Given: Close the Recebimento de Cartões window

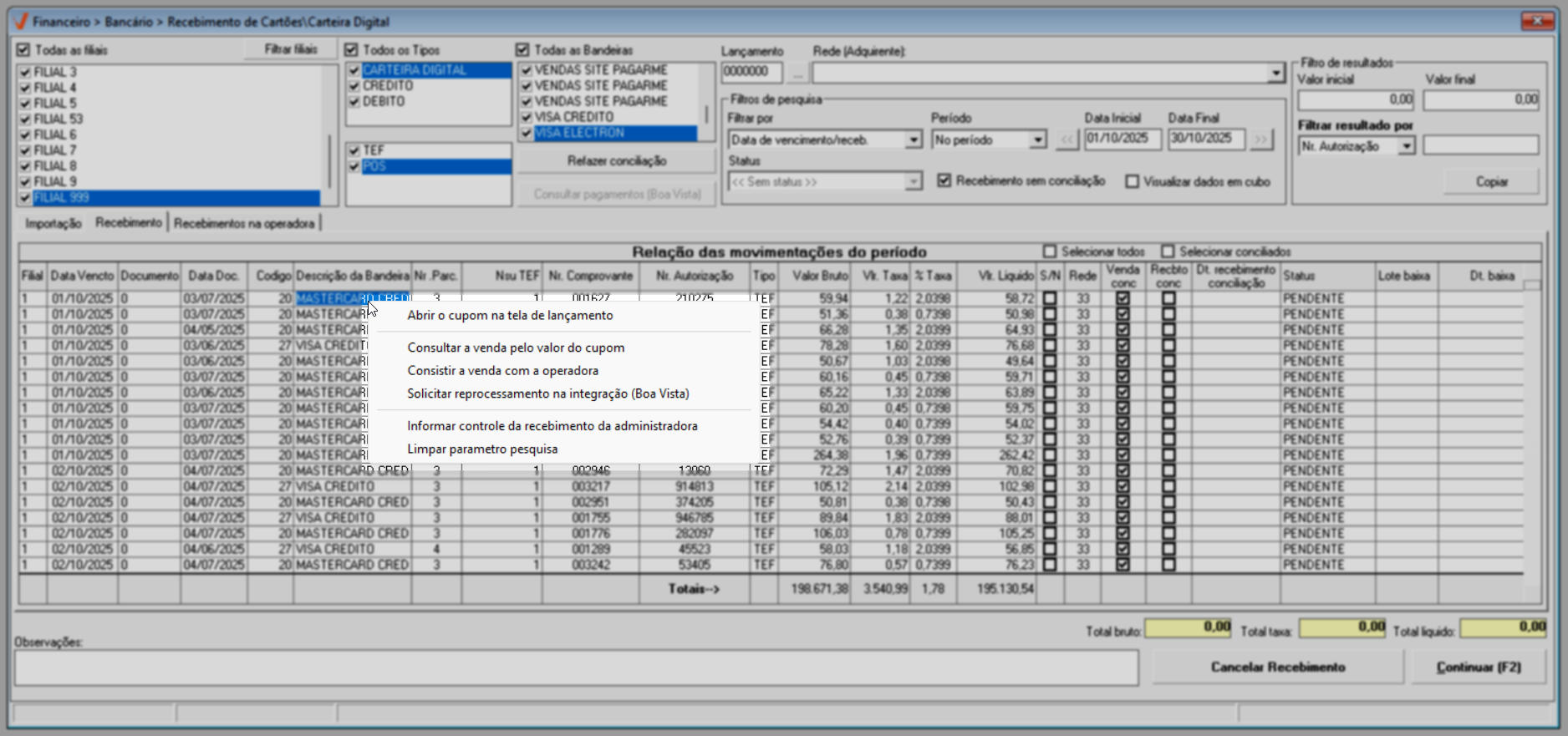Looking at the screenshot, I should click(x=1536, y=21).
